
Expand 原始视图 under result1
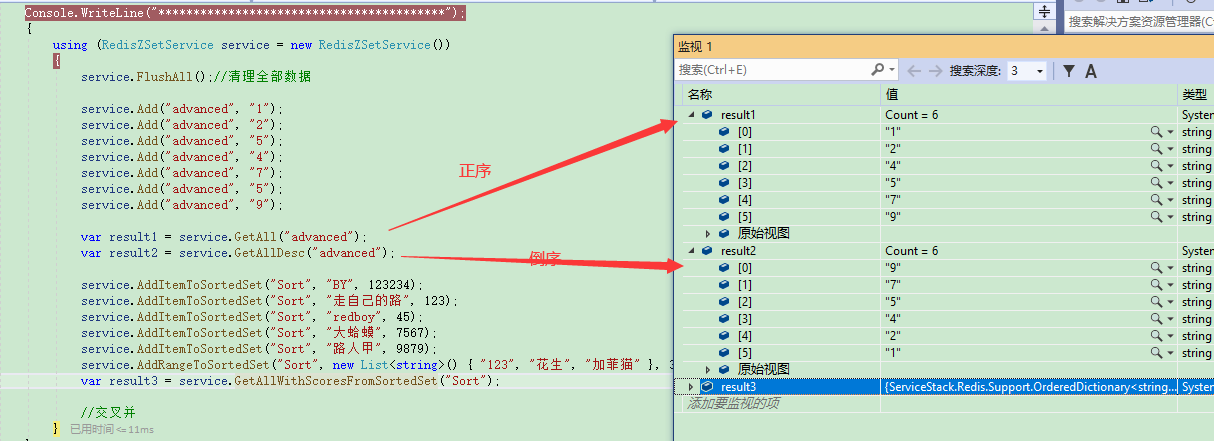click(x=708, y=233)
